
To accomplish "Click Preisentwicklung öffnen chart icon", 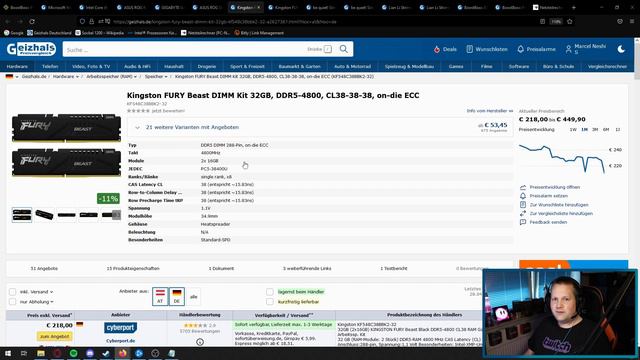I will click(x=523, y=187).
